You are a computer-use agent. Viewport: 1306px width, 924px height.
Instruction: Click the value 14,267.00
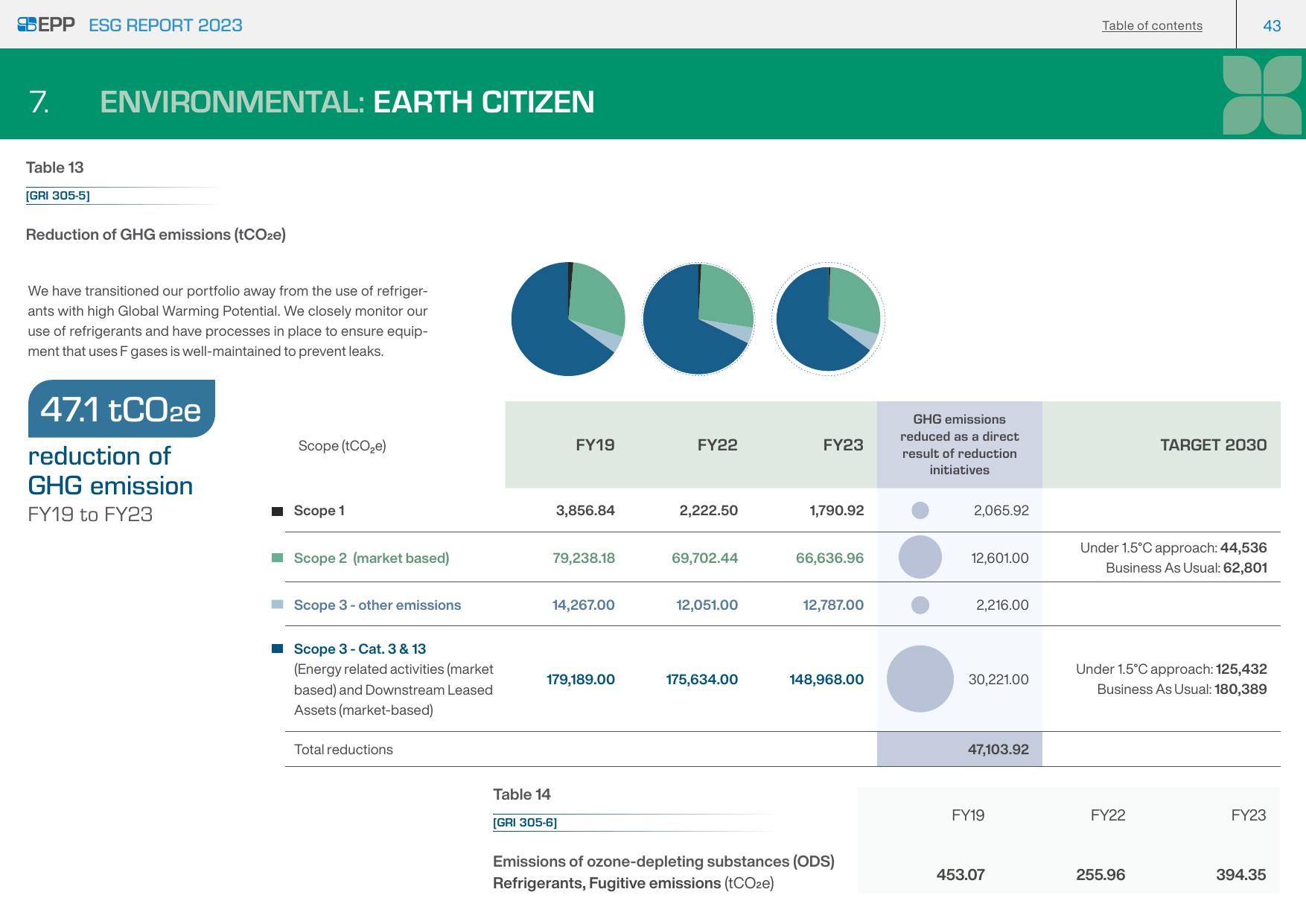click(x=583, y=605)
